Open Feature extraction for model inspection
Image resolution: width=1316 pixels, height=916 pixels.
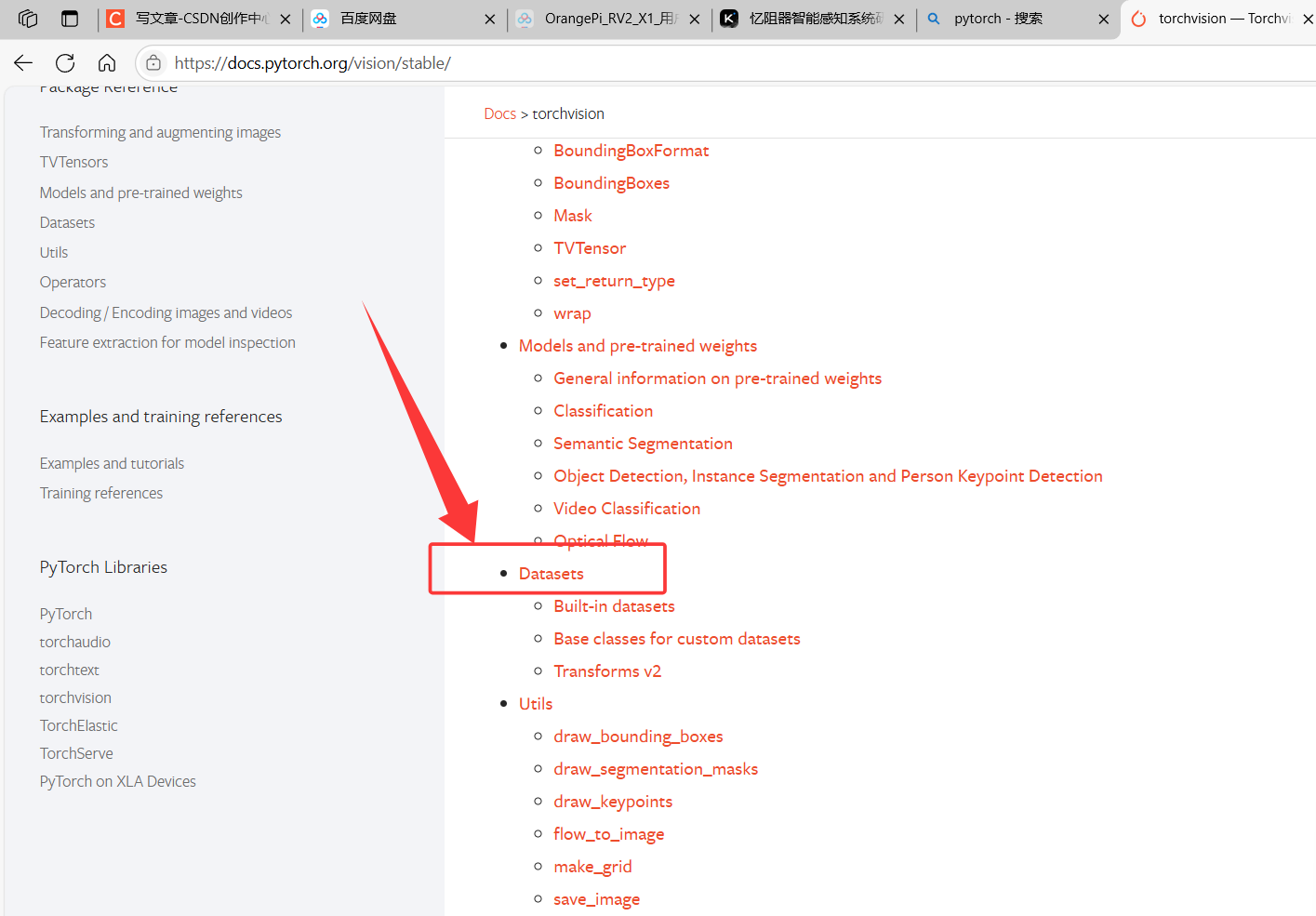(x=167, y=342)
